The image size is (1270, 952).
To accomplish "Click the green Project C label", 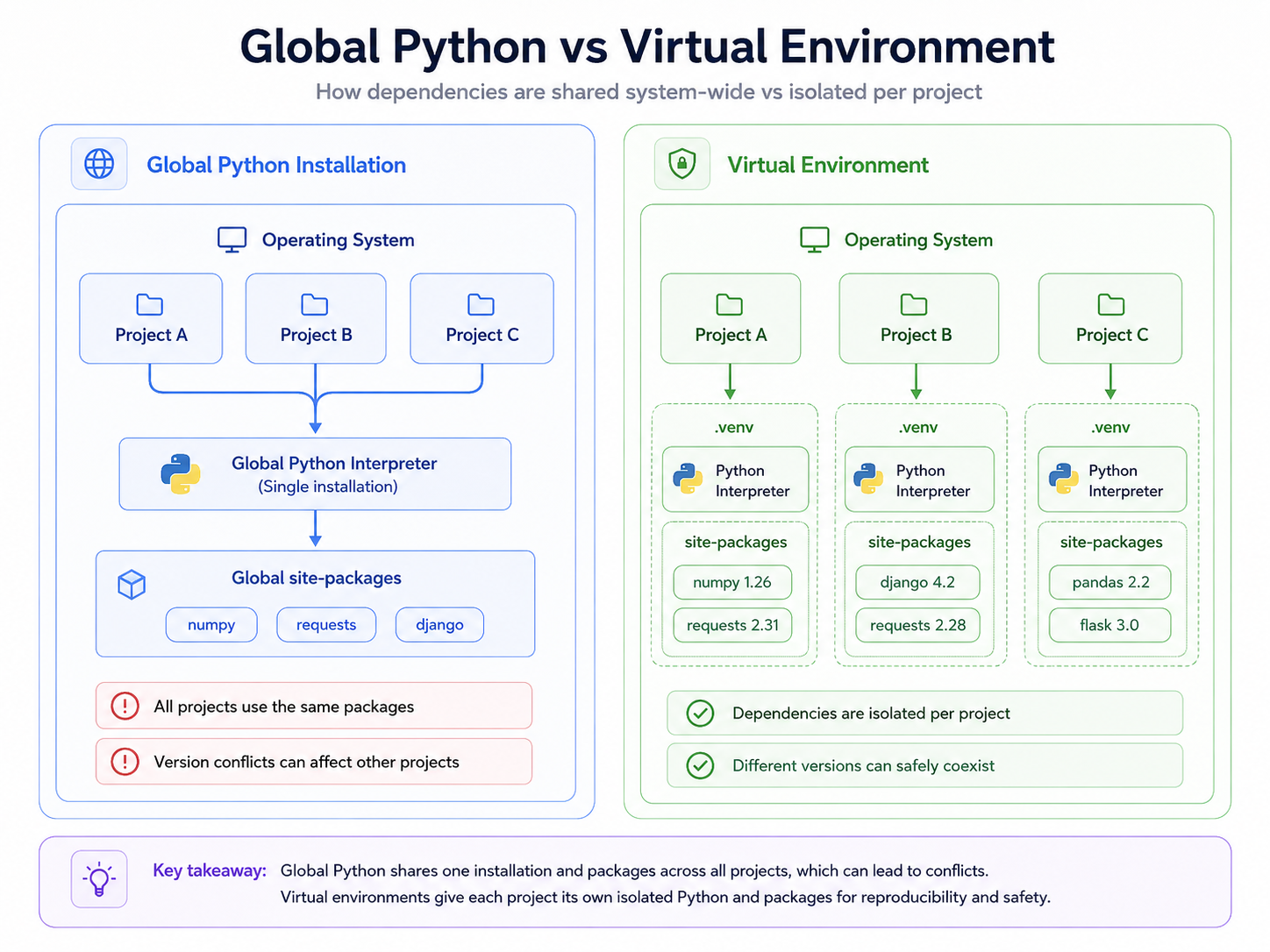I will pos(1112,335).
